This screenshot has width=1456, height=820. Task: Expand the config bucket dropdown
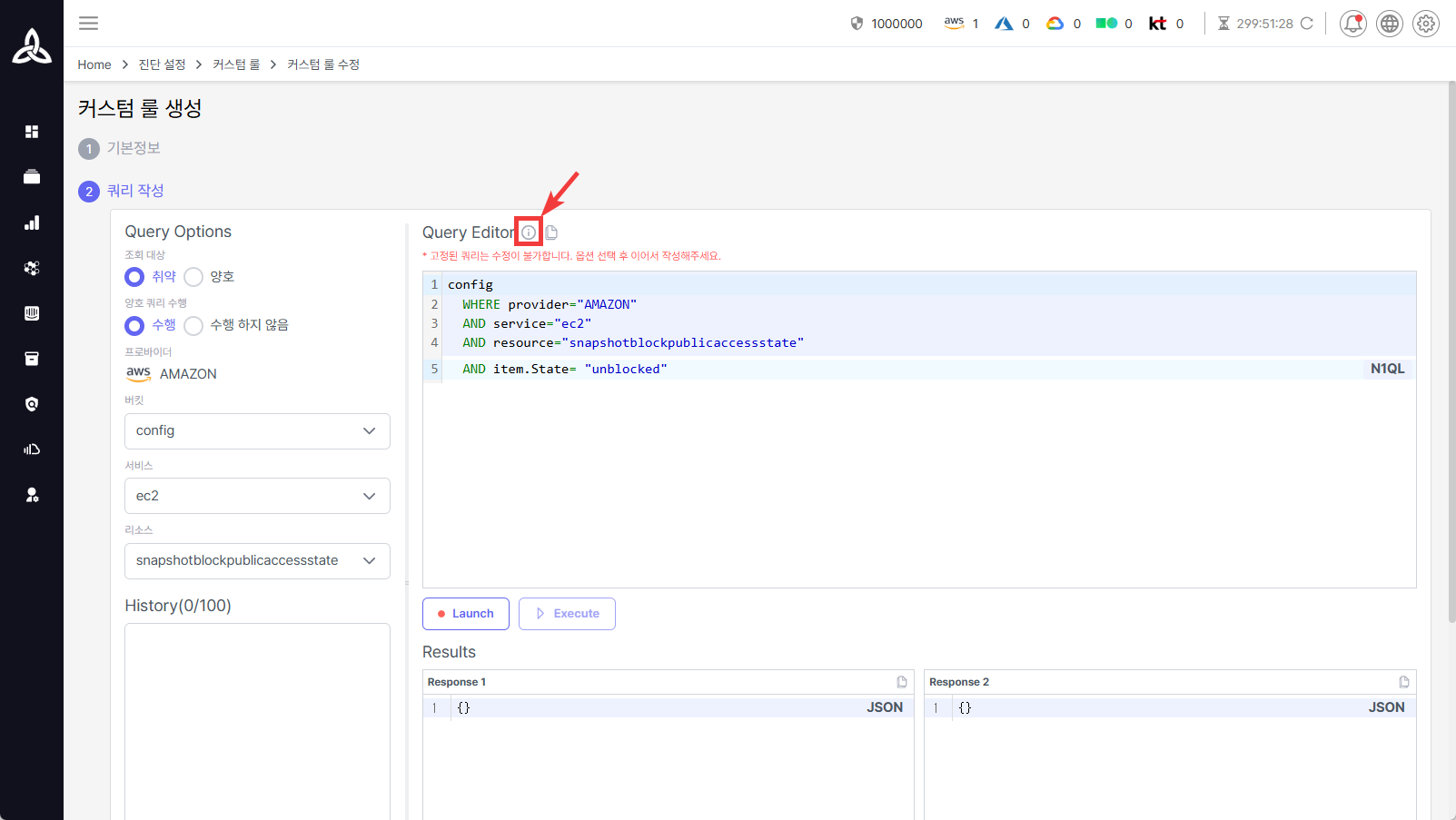click(257, 431)
